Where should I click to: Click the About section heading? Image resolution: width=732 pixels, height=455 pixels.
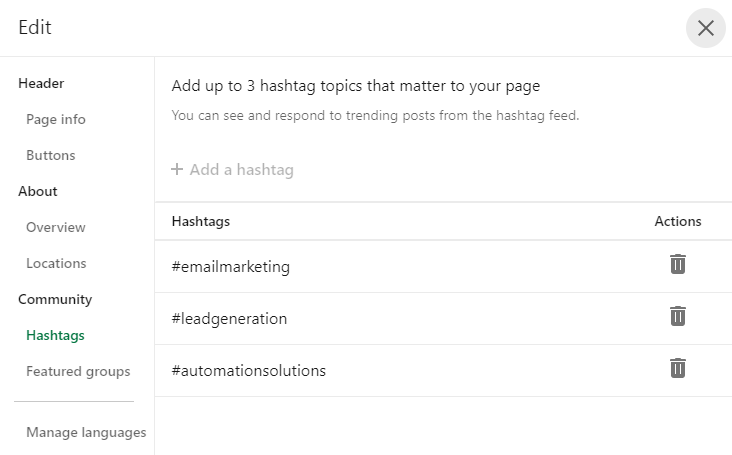(x=38, y=191)
